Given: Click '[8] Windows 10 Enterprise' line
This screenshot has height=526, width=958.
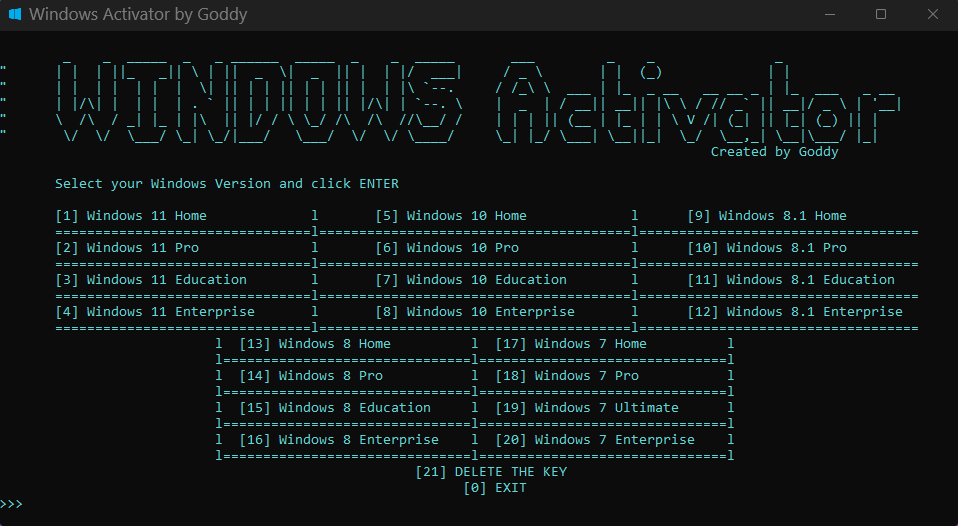Looking at the screenshot, I should 475,312.
